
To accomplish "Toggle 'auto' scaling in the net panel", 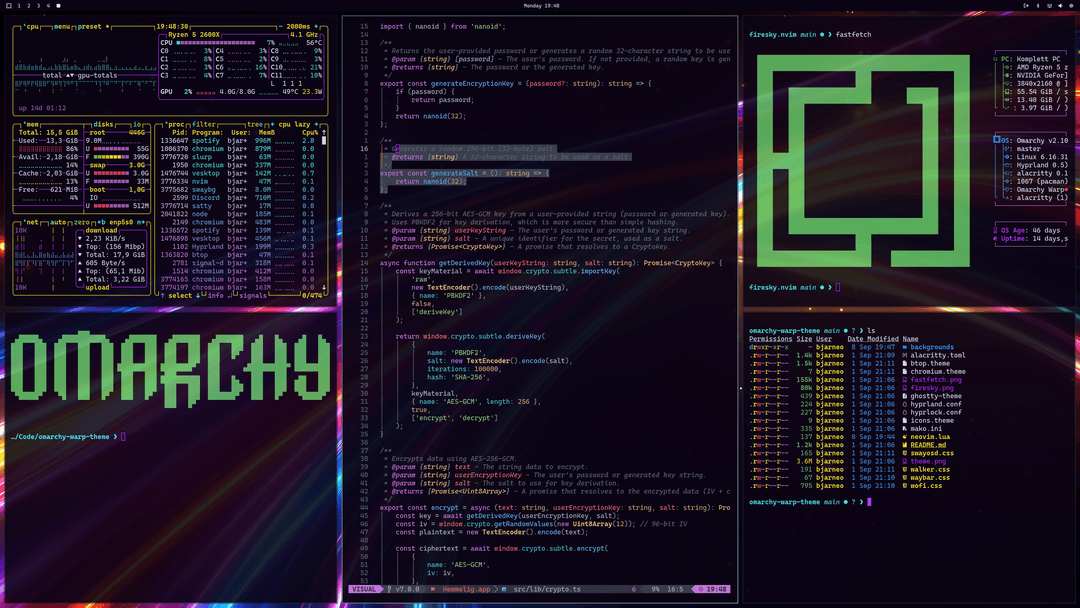I will 59,222.
